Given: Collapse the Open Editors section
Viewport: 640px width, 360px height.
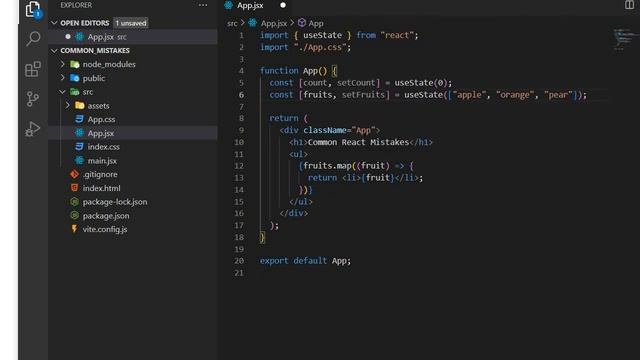Looking at the screenshot, I should [54, 23].
